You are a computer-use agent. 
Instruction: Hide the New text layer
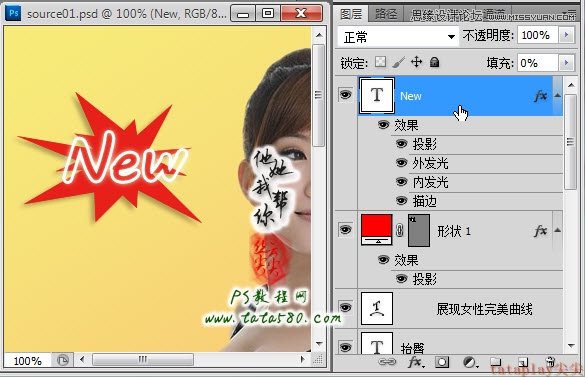(x=345, y=95)
